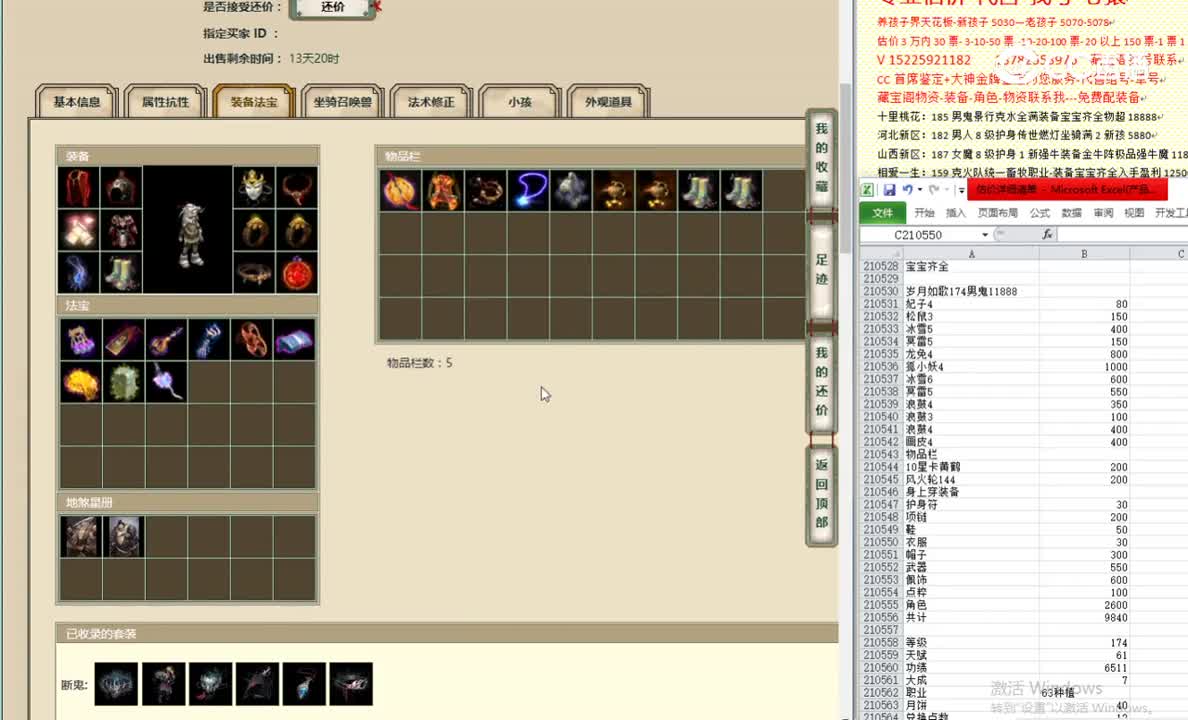Open the Excel 数据 ribbon tab

coord(1071,213)
